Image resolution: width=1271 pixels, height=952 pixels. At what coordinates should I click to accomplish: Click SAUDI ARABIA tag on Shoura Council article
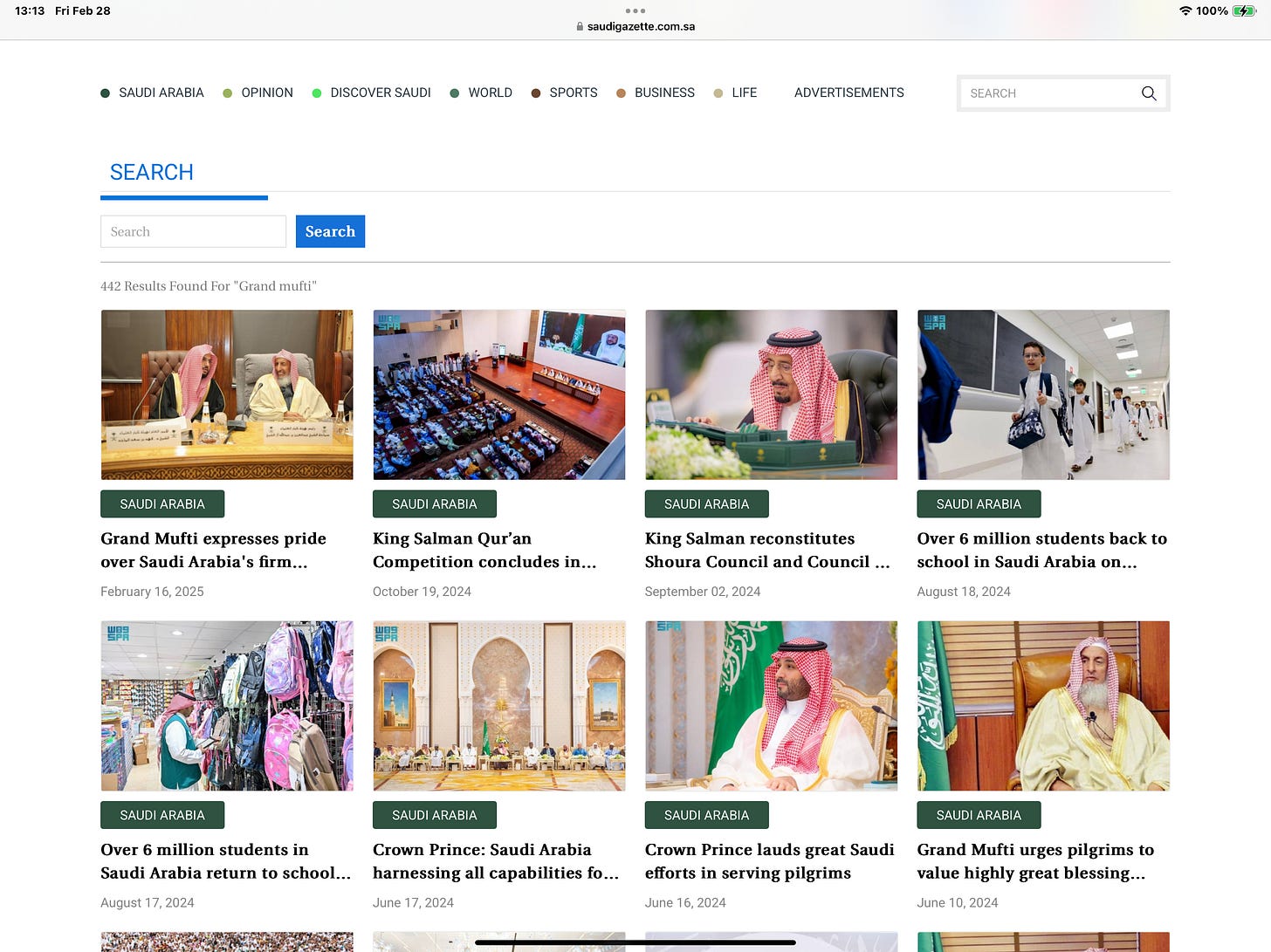(x=707, y=504)
